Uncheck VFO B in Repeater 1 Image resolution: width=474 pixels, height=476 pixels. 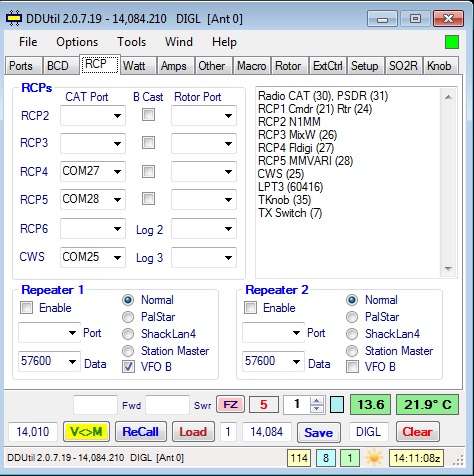pyautogui.click(x=128, y=367)
